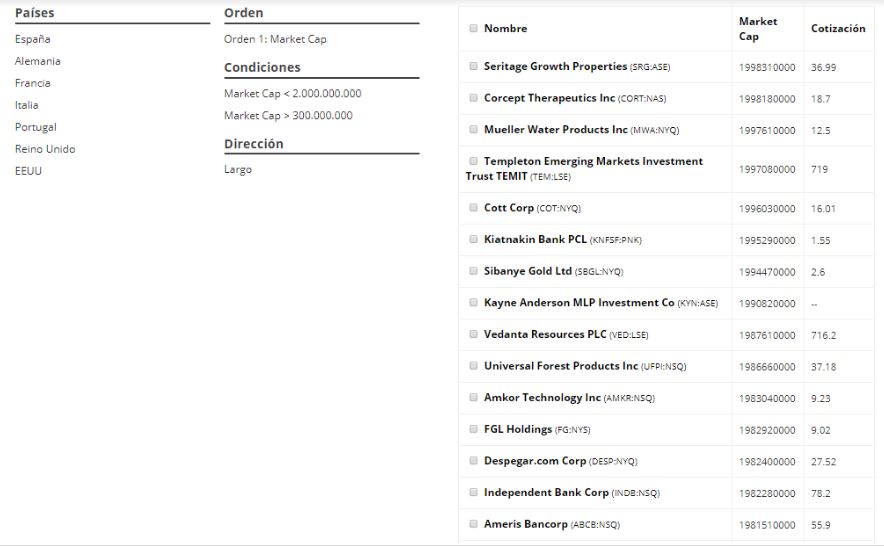
Task: Select the Mueller Water Products checkbox
Action: [474, 130]
